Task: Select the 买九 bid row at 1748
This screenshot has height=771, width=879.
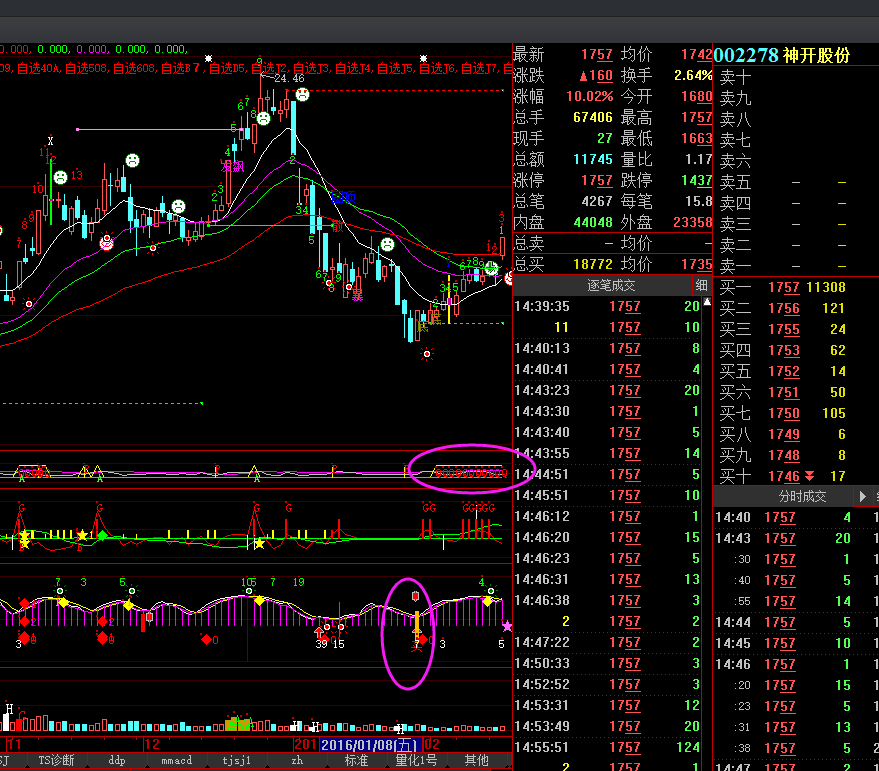Action: (x=795, y=455)
